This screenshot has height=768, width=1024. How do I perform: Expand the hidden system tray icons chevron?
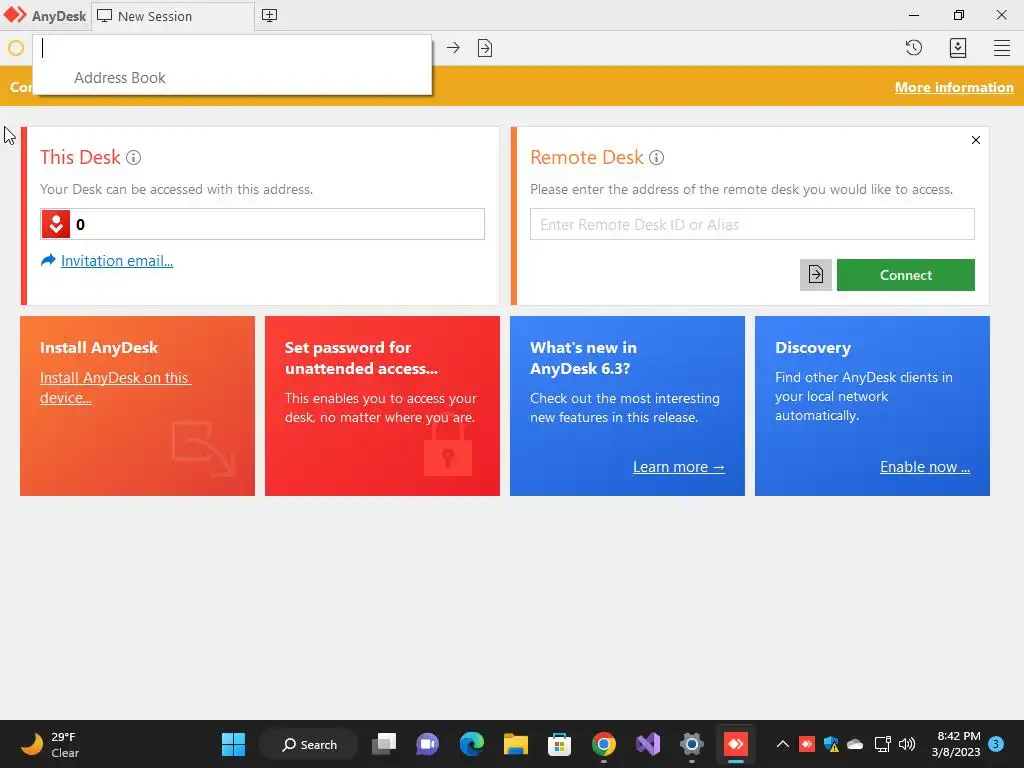pos(782,744)
